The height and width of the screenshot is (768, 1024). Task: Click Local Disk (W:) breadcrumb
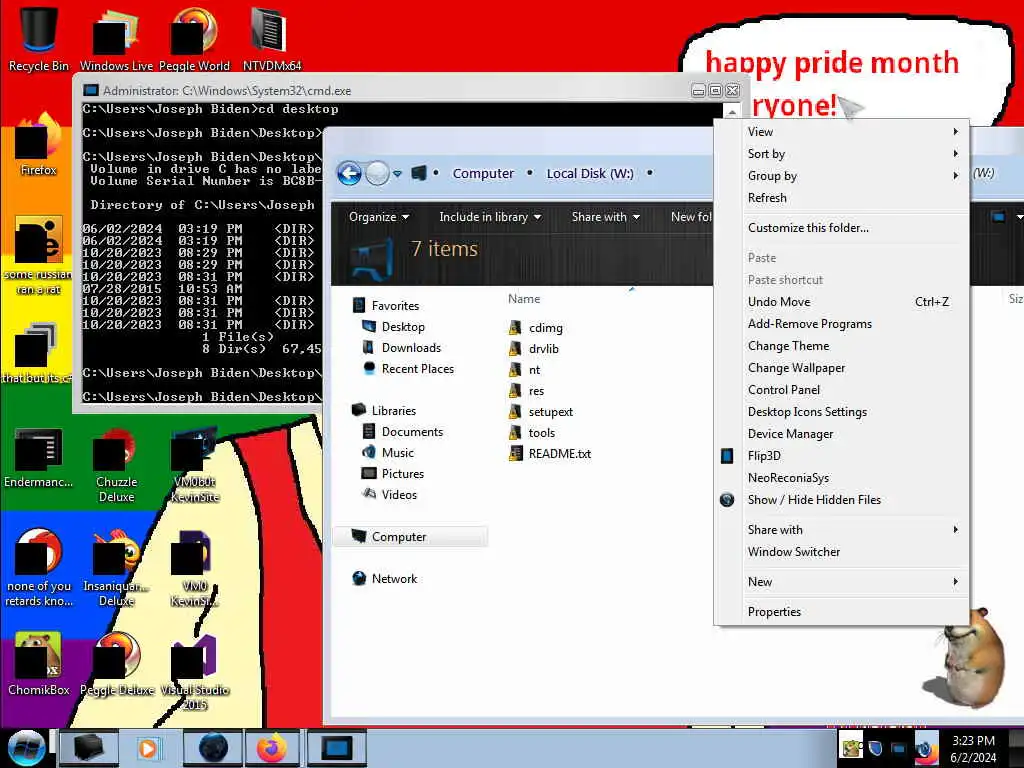point(590,174)
